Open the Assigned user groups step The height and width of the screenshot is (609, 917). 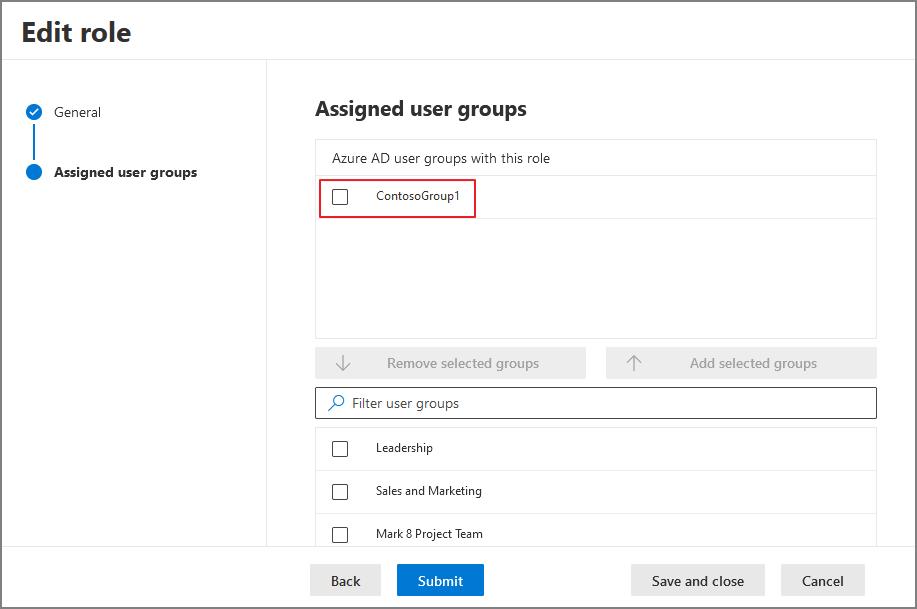126,173
